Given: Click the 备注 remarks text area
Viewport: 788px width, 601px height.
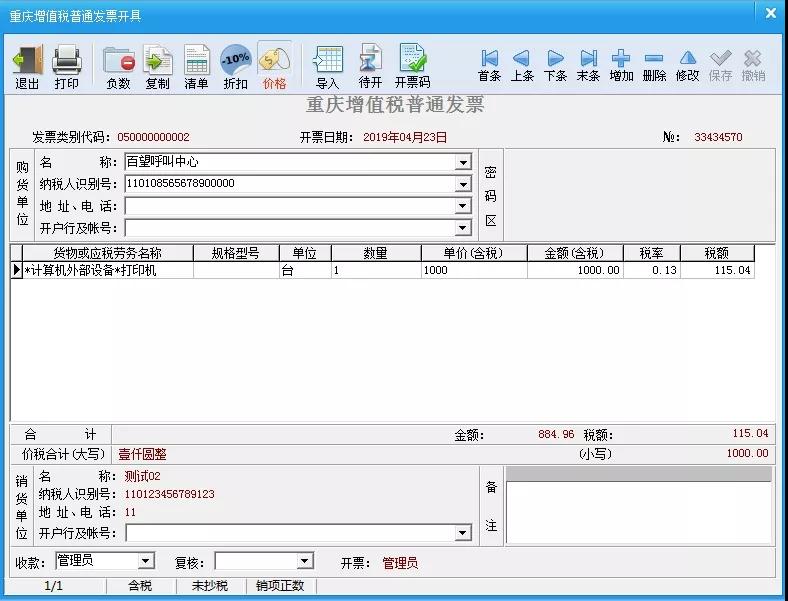Looking at the screenshot, I should click(x=639, y=512).
